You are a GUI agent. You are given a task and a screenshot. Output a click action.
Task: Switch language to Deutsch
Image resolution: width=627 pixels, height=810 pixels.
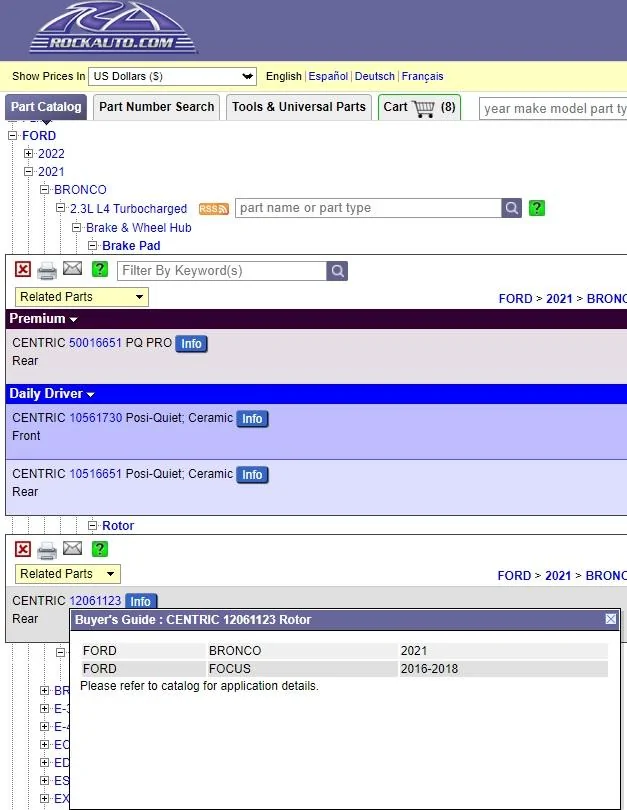click(374, 76)
